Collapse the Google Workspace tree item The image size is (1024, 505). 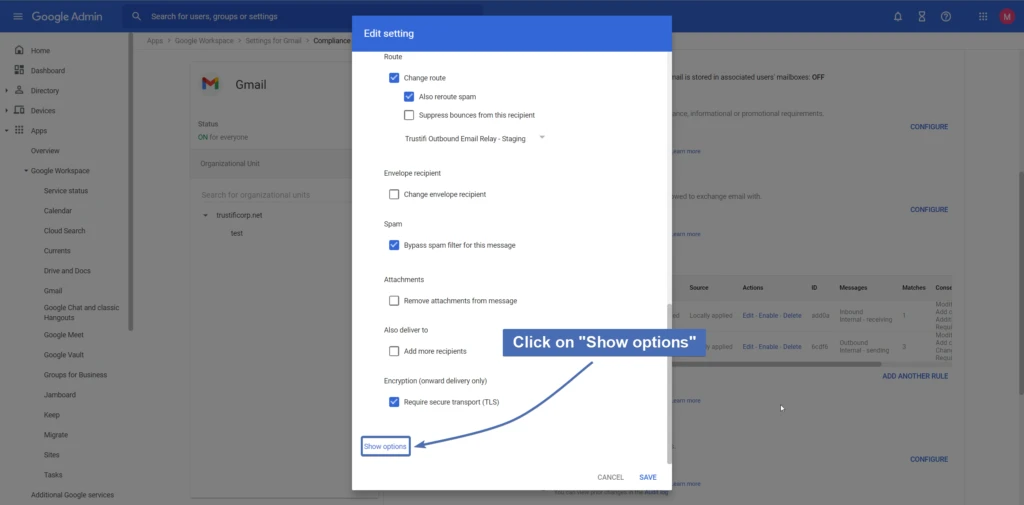coord(26,171)
